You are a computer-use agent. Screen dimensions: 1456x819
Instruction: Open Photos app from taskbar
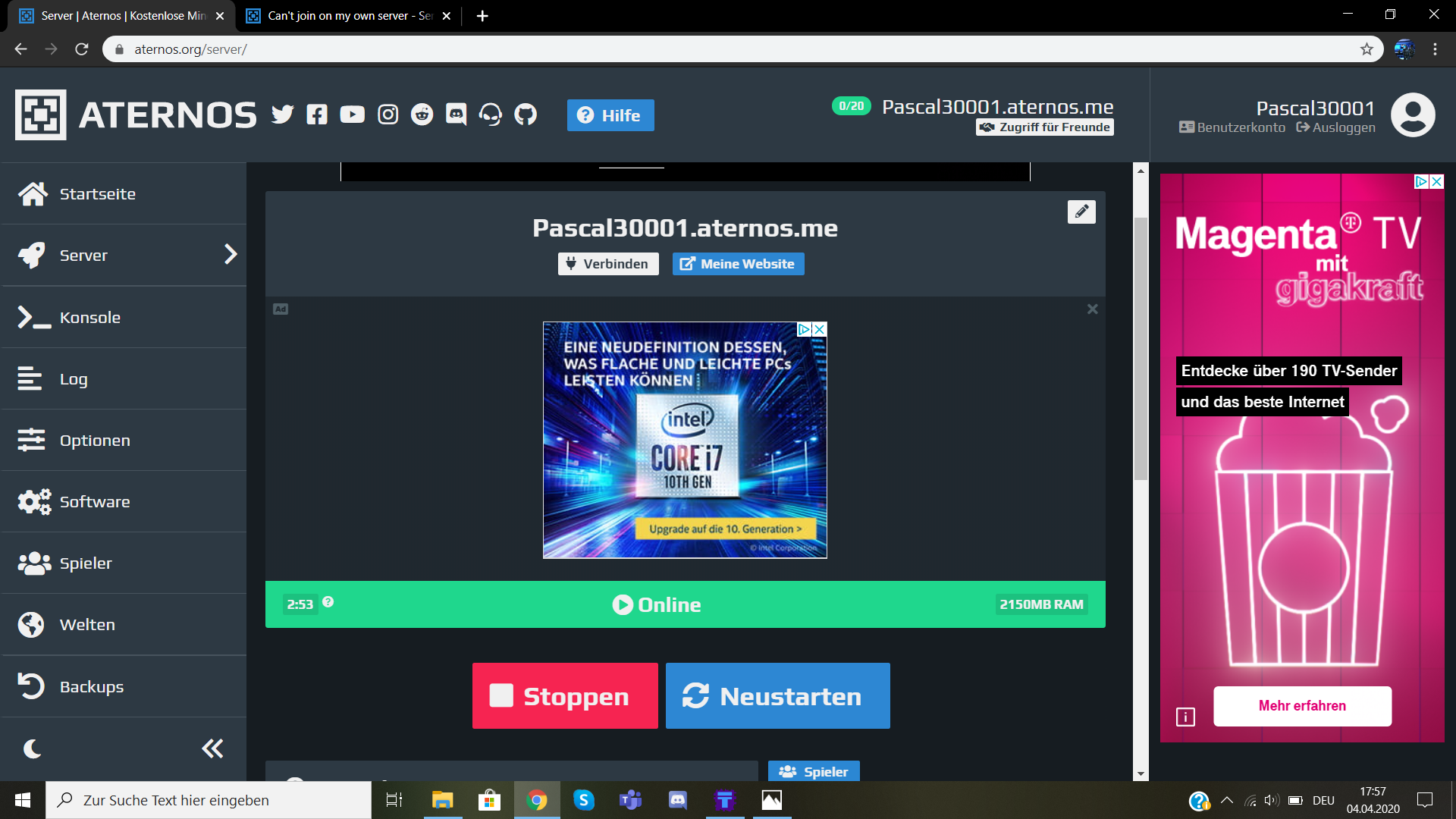point(771,800)
